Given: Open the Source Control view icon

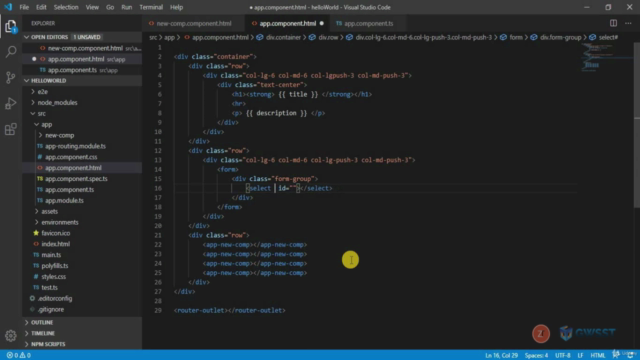Looking at the screenshot, I should pyautogui.click(x=11, y=77).
